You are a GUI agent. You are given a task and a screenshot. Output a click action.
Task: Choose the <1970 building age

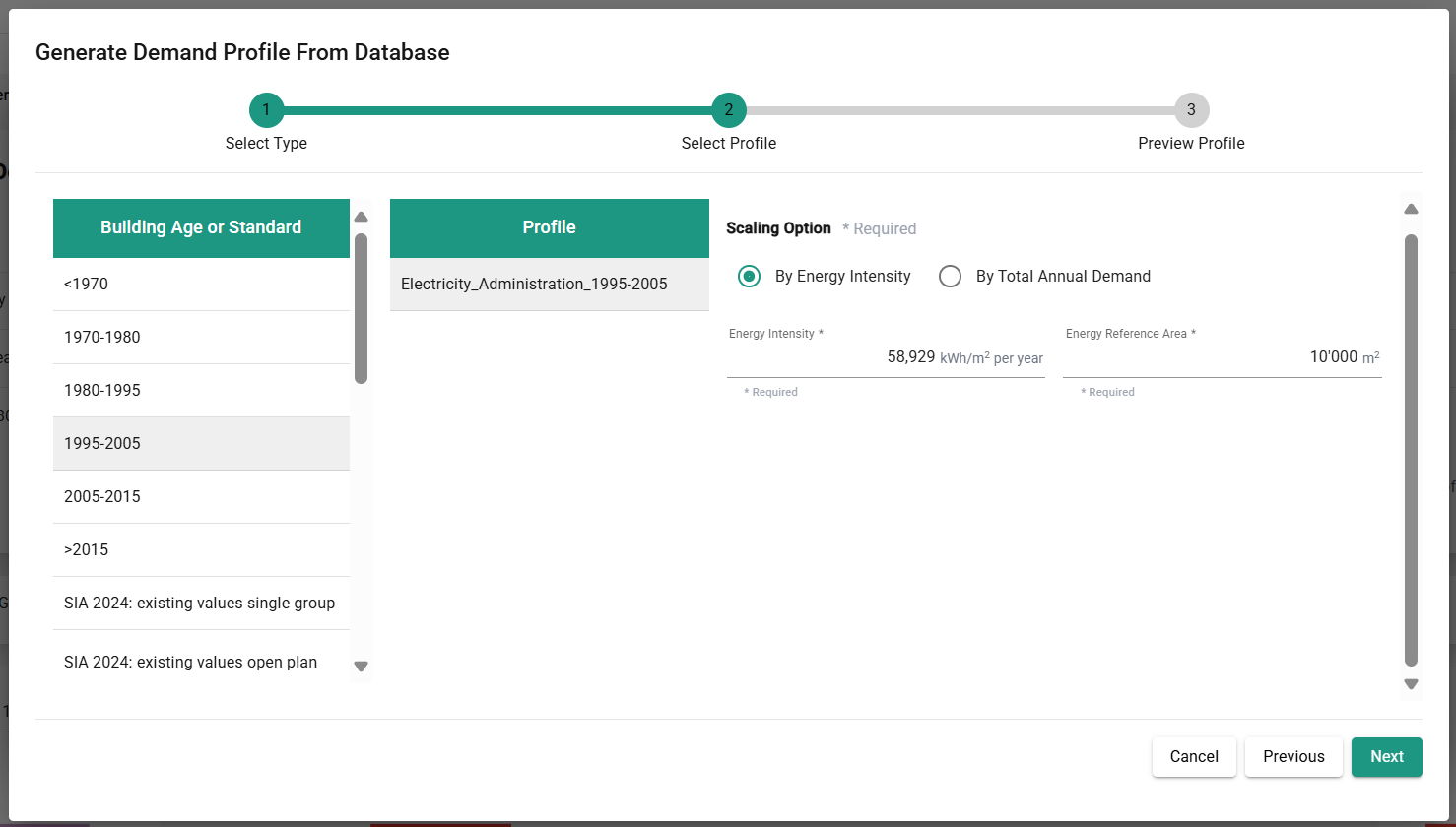click(x=201, y=285)
